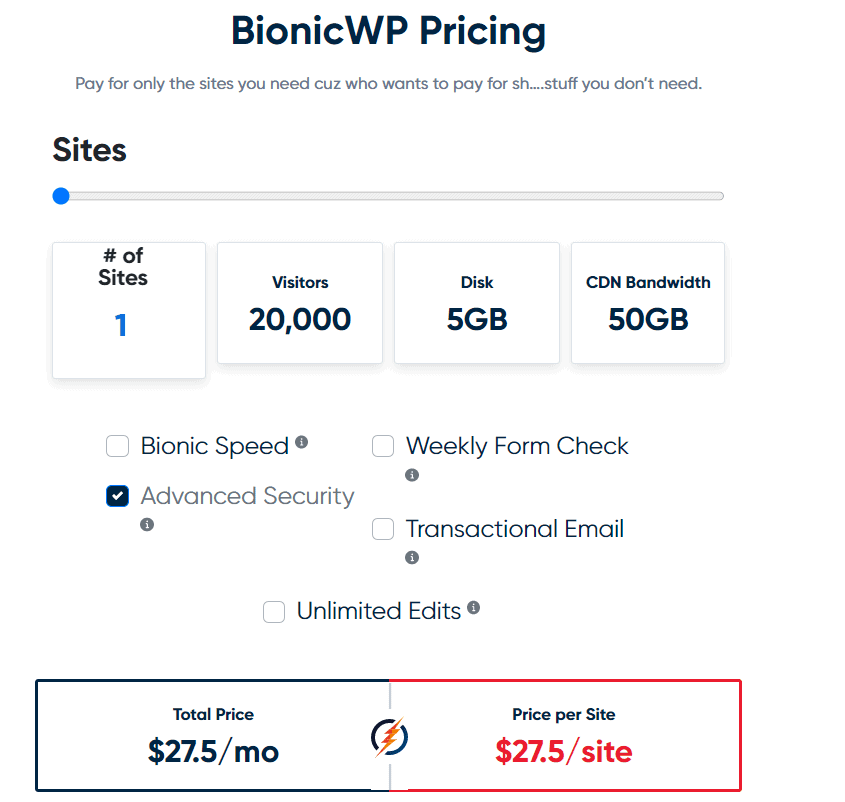Click the lightning bolt logo between prices
Viewport: 845px width, 802px height.
coord(389,737)
